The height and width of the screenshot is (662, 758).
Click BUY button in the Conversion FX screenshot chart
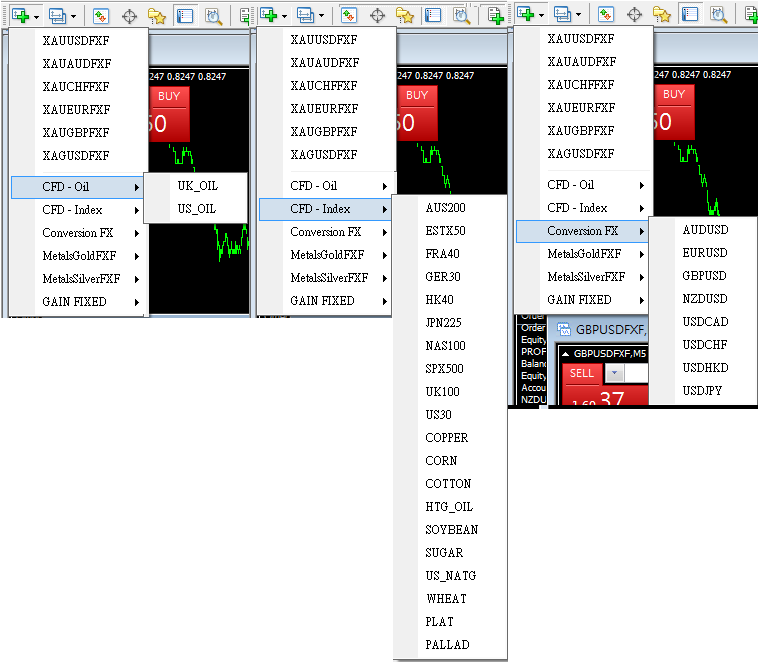click(674, 113)
